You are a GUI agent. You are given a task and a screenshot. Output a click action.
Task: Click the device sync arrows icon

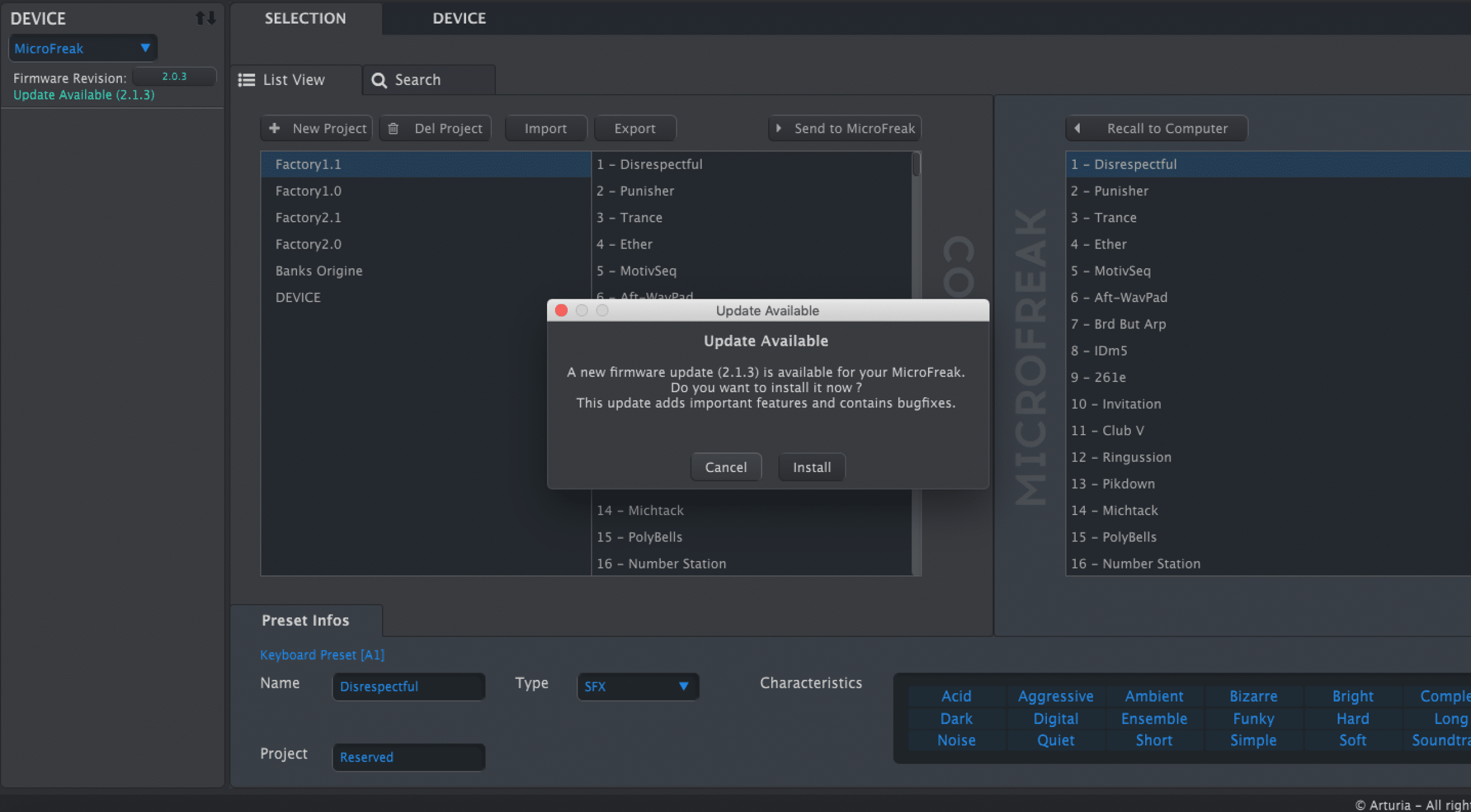coord(205,18)
